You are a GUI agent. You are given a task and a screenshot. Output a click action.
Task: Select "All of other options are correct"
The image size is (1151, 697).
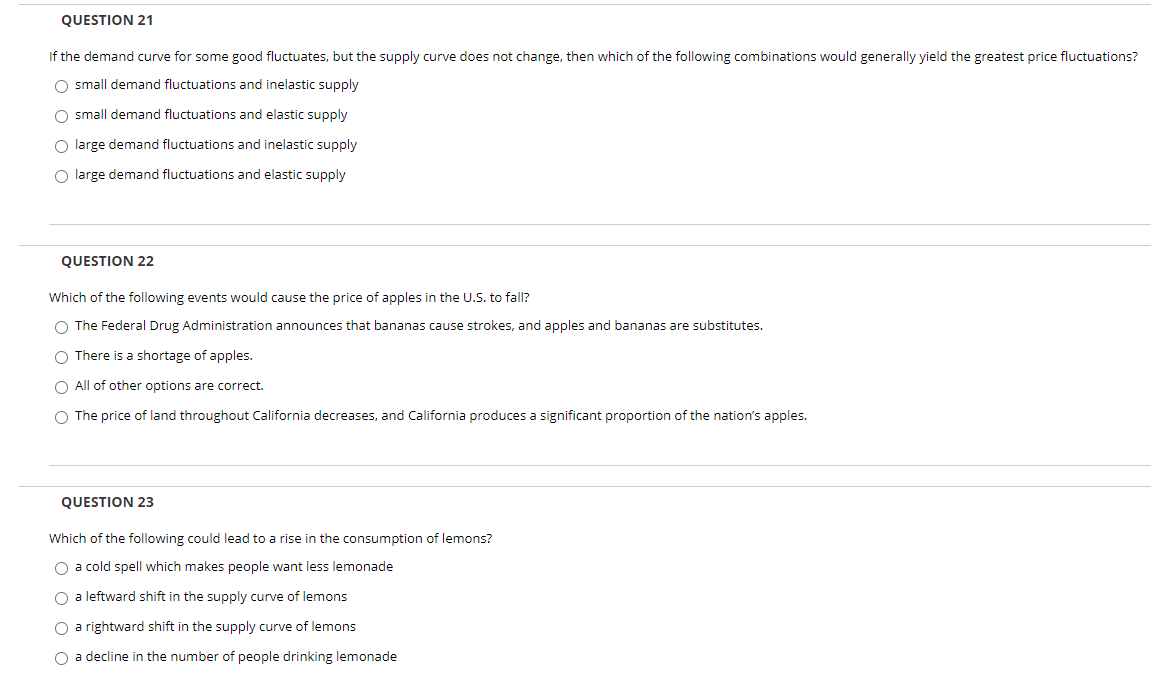[61, 387]
